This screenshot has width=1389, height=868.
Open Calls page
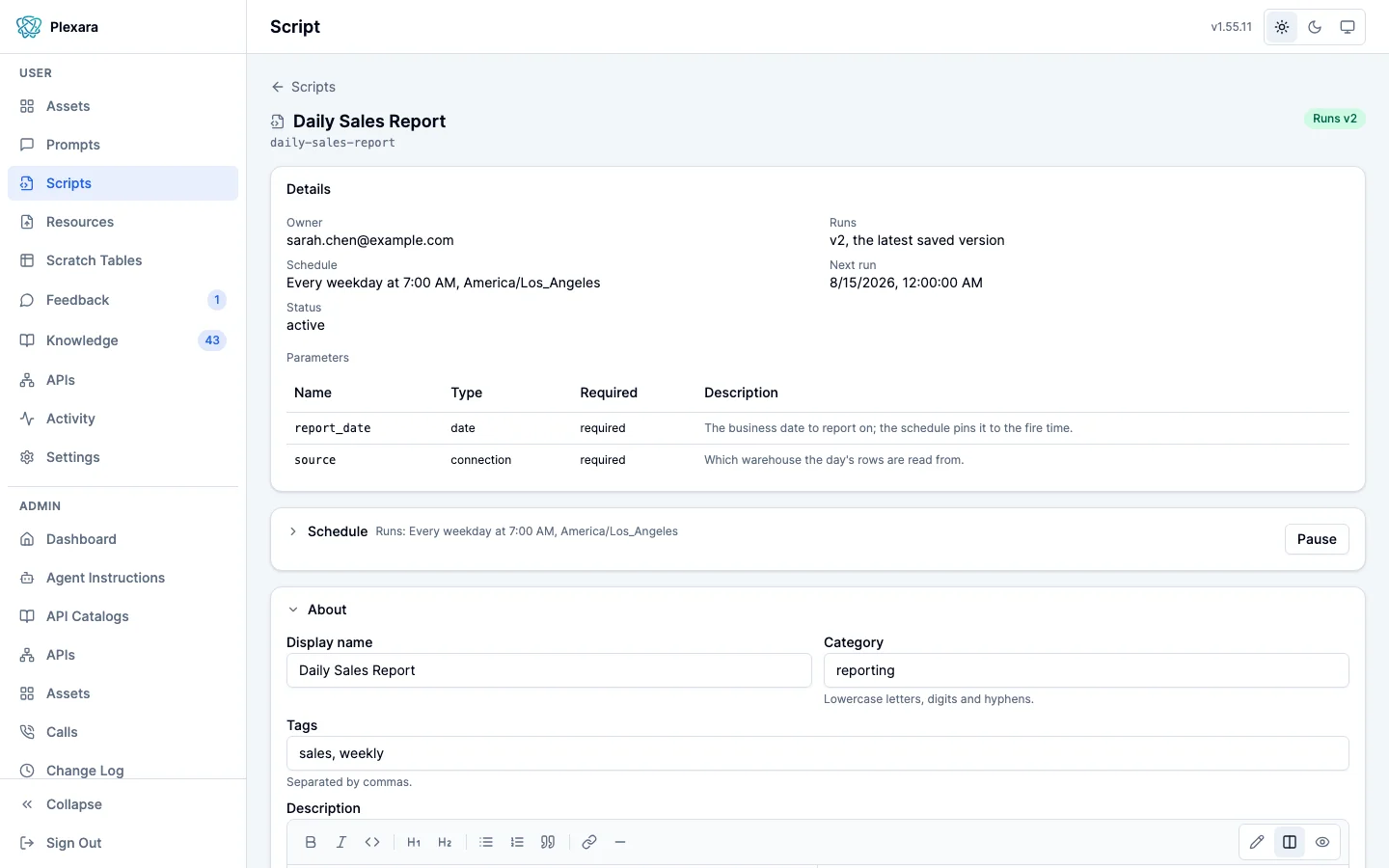pos(123,732)
